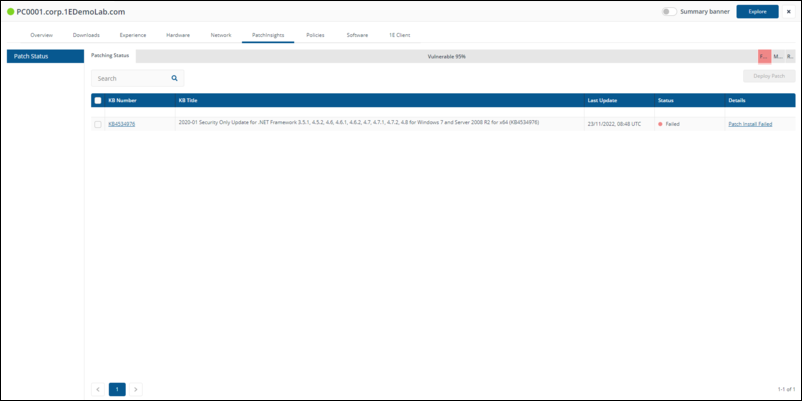This screenshot has height=401, width=802.
Task: Click the red segment of patching status bar
Action: 764,56
